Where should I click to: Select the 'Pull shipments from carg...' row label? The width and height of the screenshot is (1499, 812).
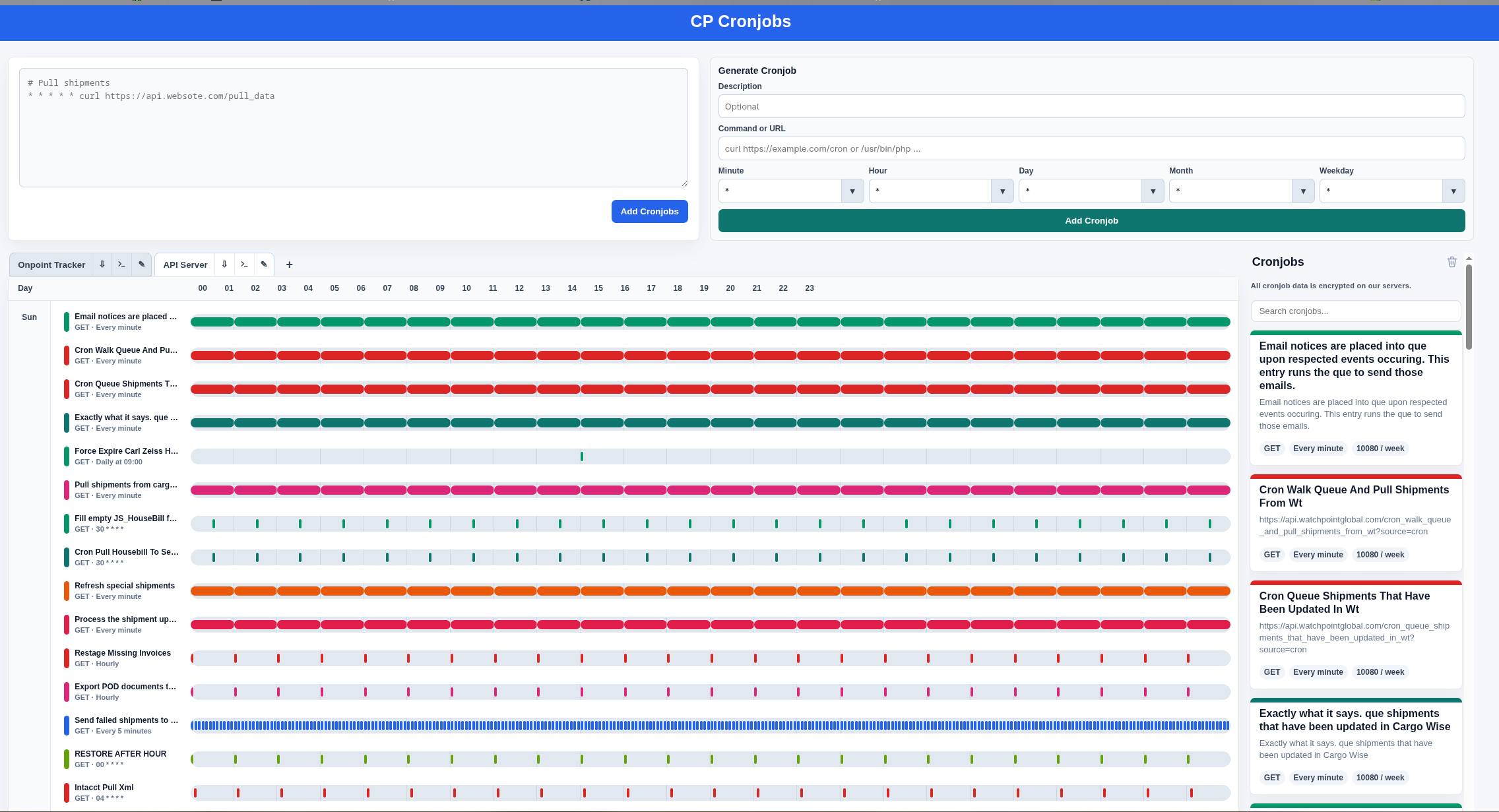(x=125, y=485)
